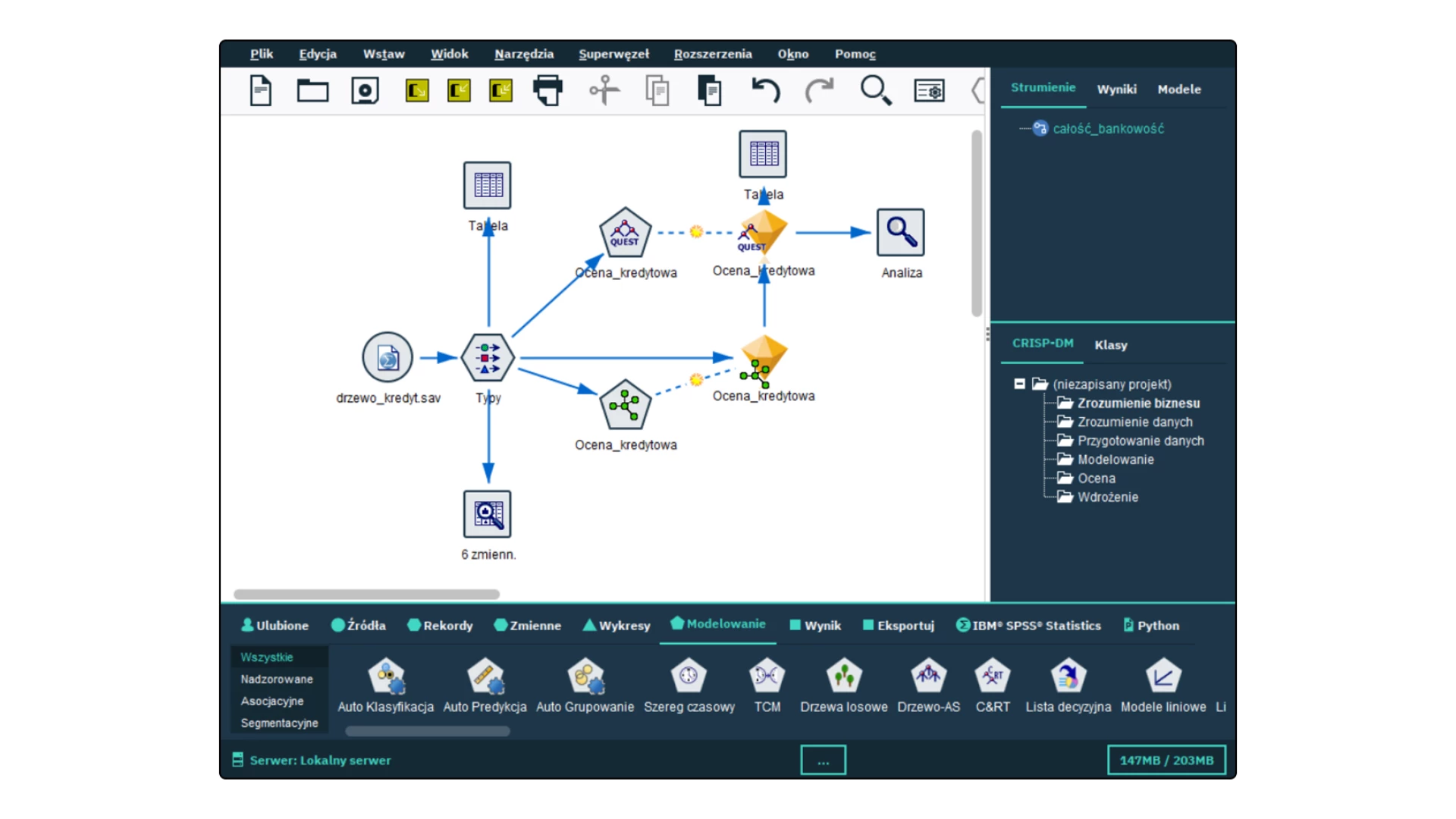The height and width of the screenshot is (819, 1456).
Task: Click the canvas horizontal scrollbar
Action: click(366, 595)
